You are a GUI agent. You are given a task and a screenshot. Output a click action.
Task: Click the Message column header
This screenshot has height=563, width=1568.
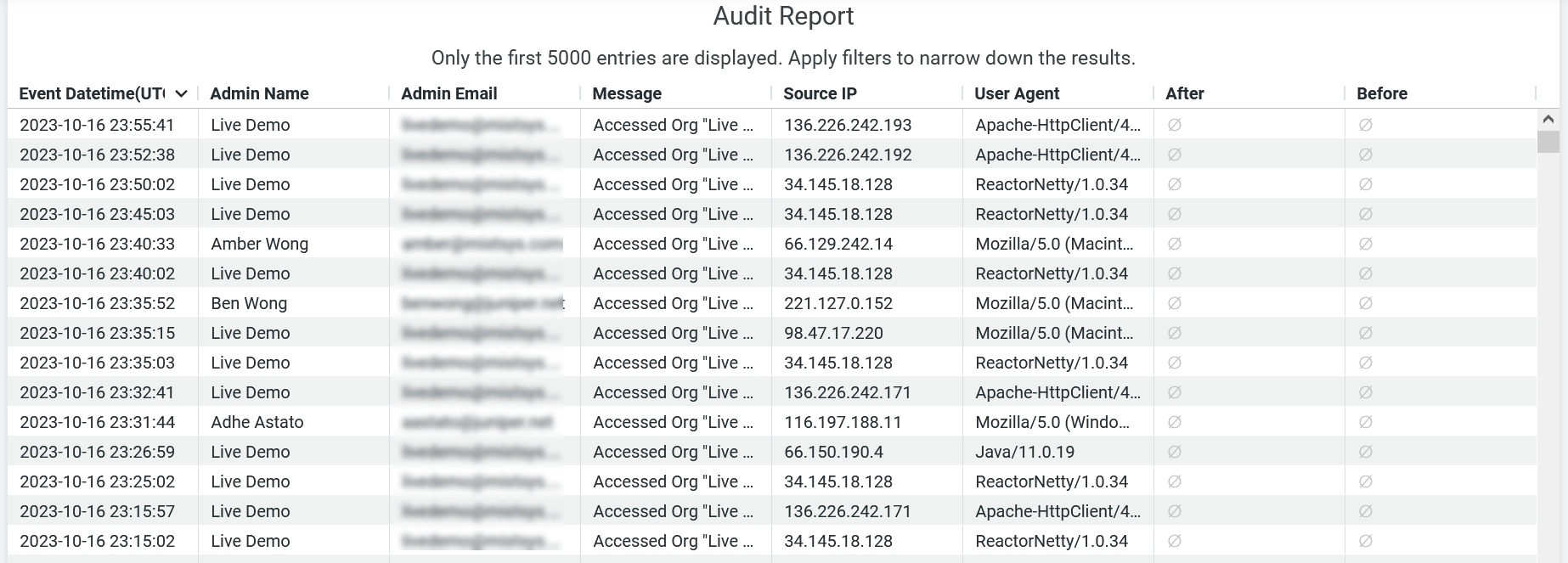(x=627, y=93)
